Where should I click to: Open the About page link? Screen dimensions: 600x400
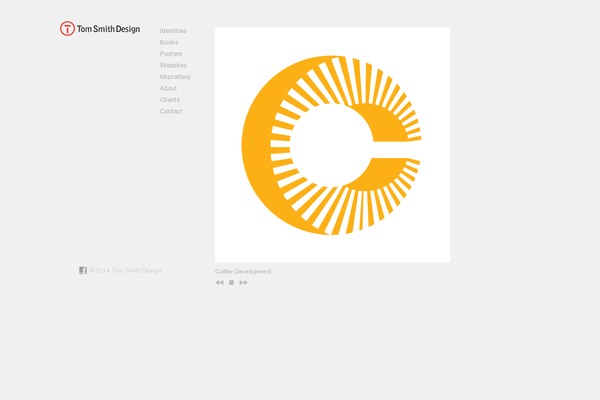click(x=168, y=88)
